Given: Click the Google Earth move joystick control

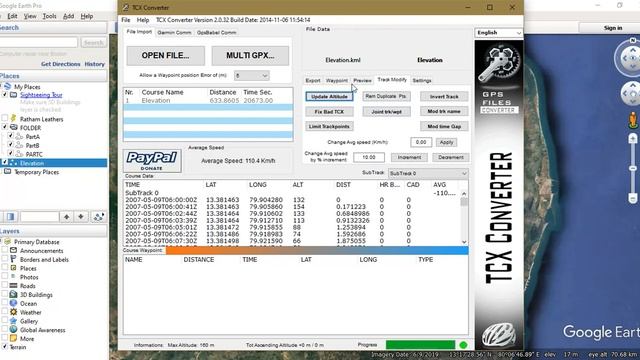Looking at the screenshot, I should pos(632,94).
